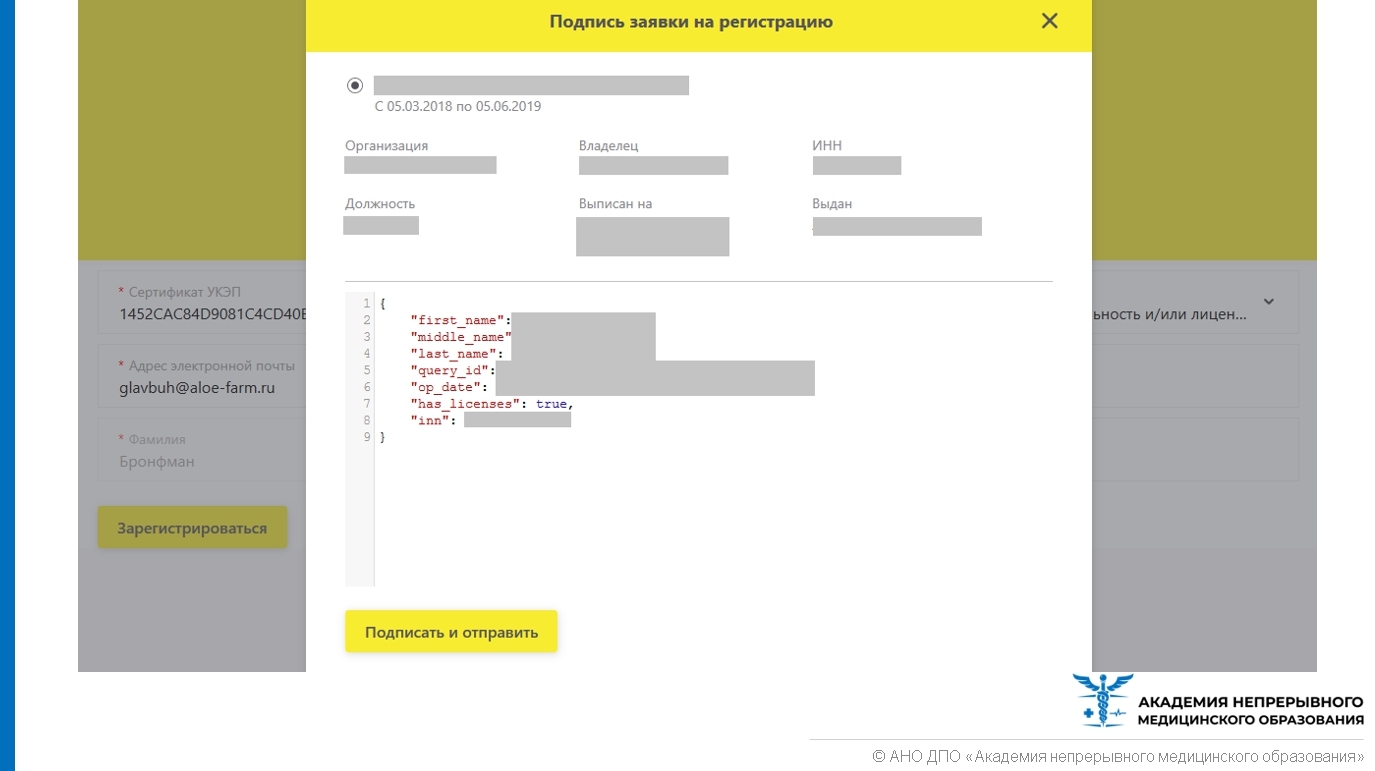Click line number 1 in code gutter
The width and height of the screenshot is (1375, 771).
(x=367, y=303)
